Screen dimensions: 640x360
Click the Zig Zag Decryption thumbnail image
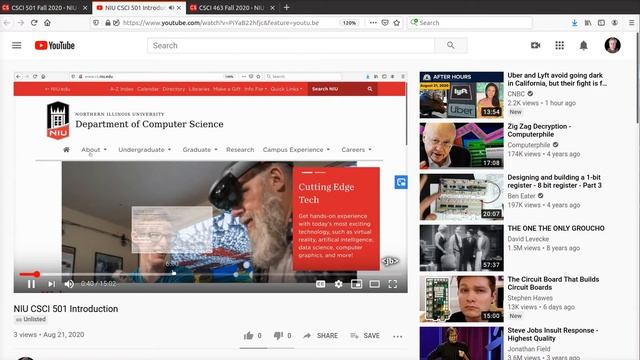(x=461, y=146)
